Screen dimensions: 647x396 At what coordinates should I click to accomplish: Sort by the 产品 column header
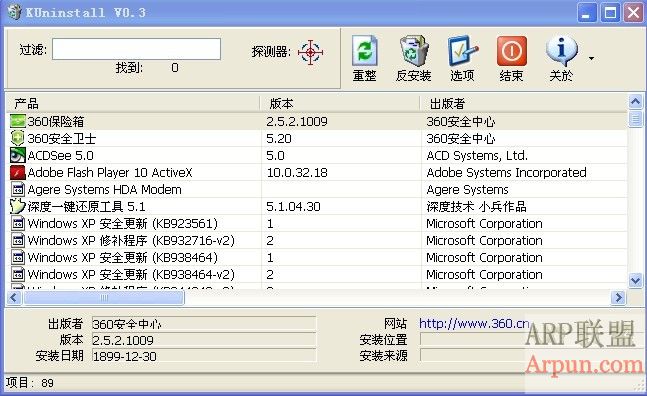coord(133,103)
